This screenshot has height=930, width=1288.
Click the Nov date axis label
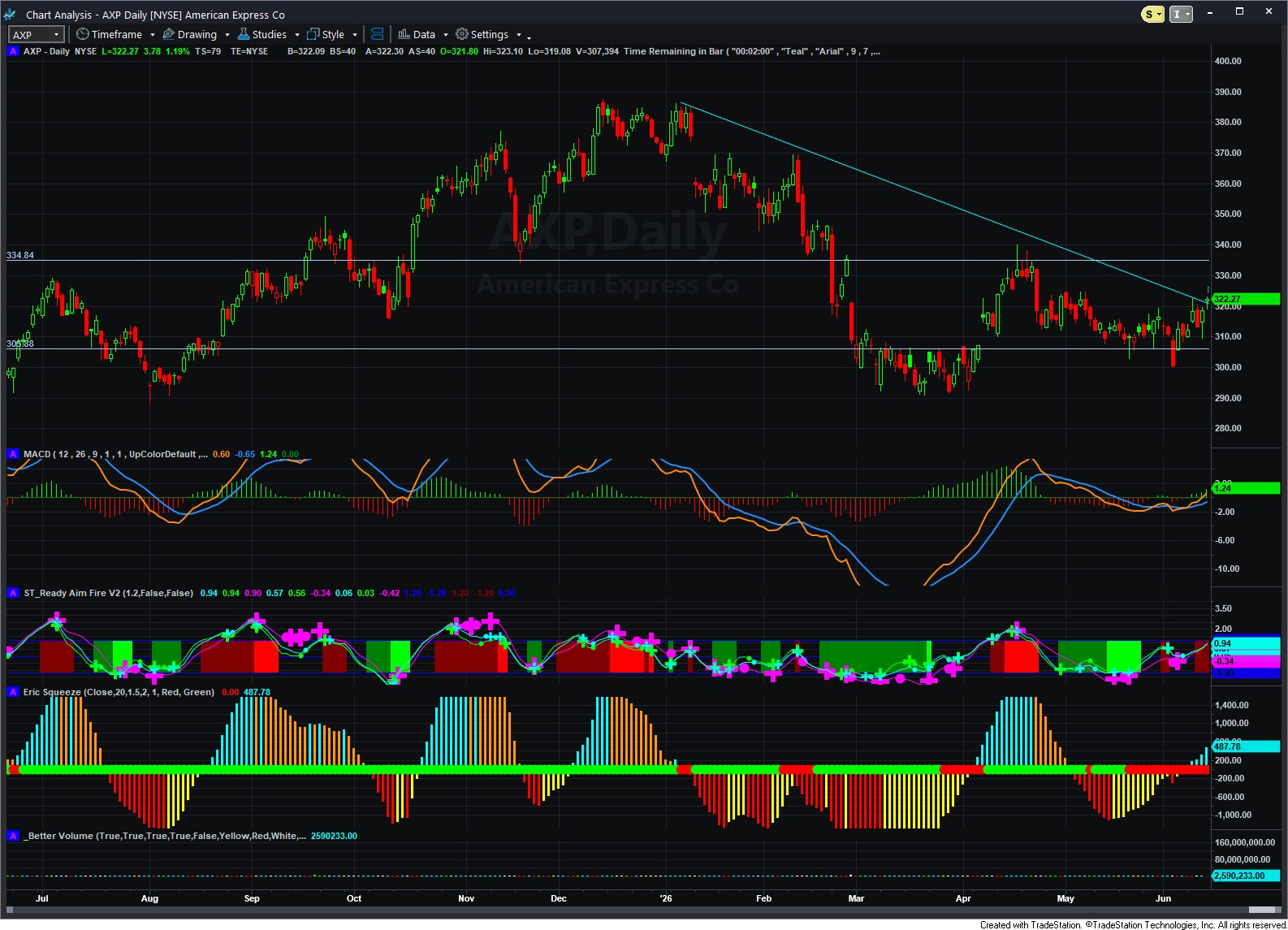click(x=466, y=898)
